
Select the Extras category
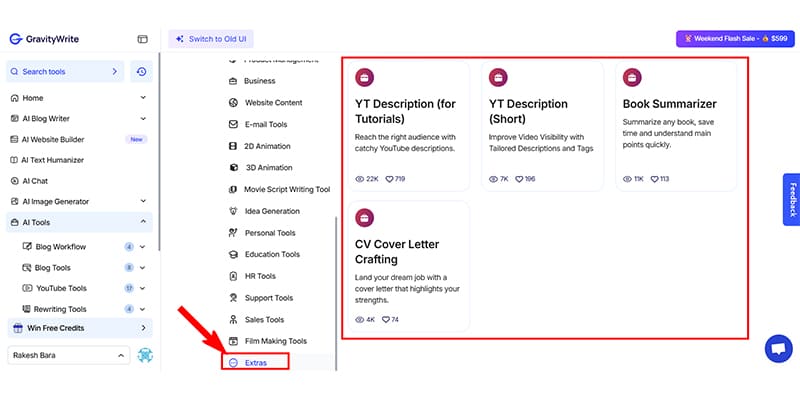coord(256,363)
